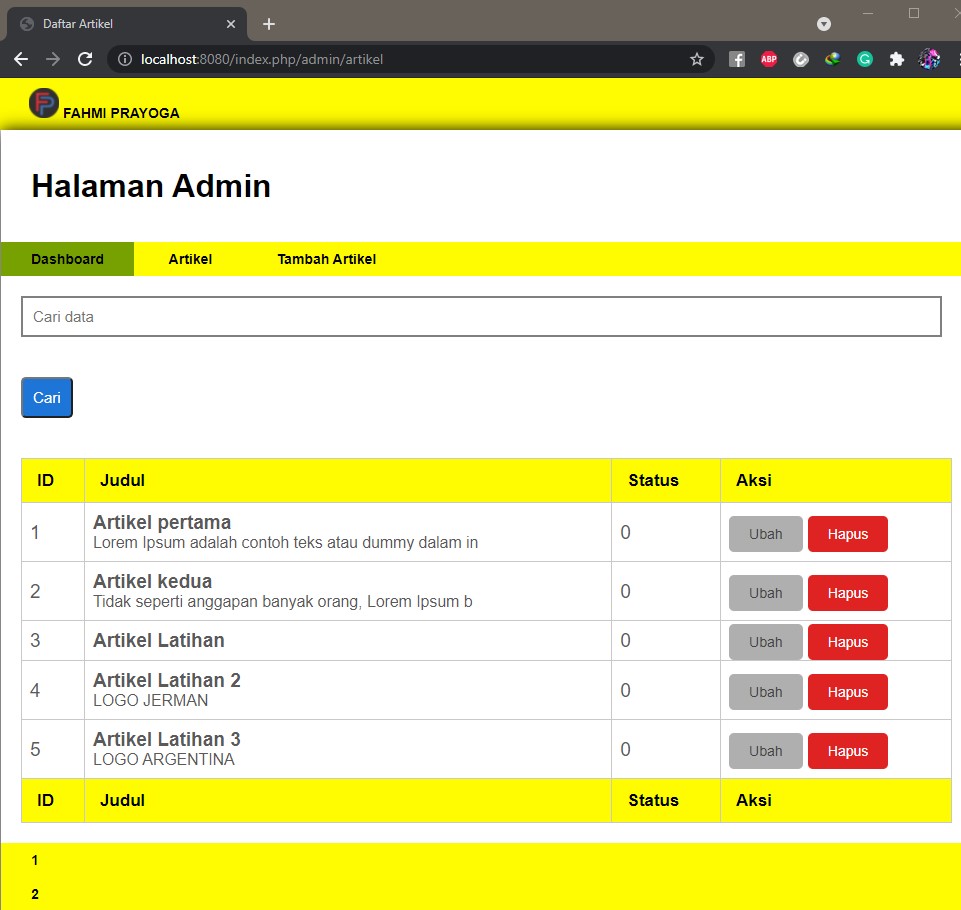Click the Cari search button
This screenshot has width=961, height=910.
coord(46,397)
